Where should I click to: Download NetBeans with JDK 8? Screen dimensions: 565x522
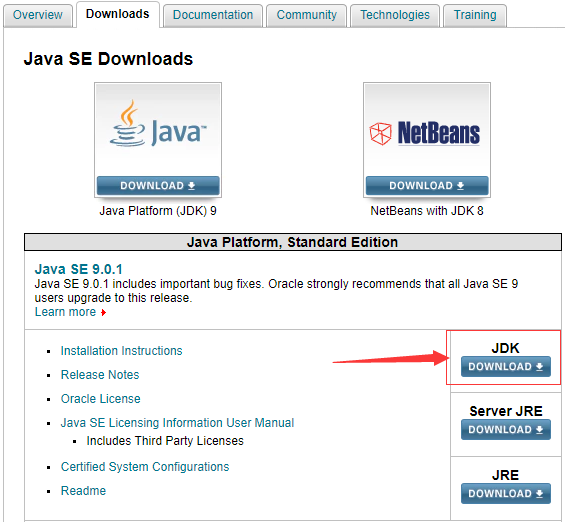pyautogui.click(x=427, y=186)
